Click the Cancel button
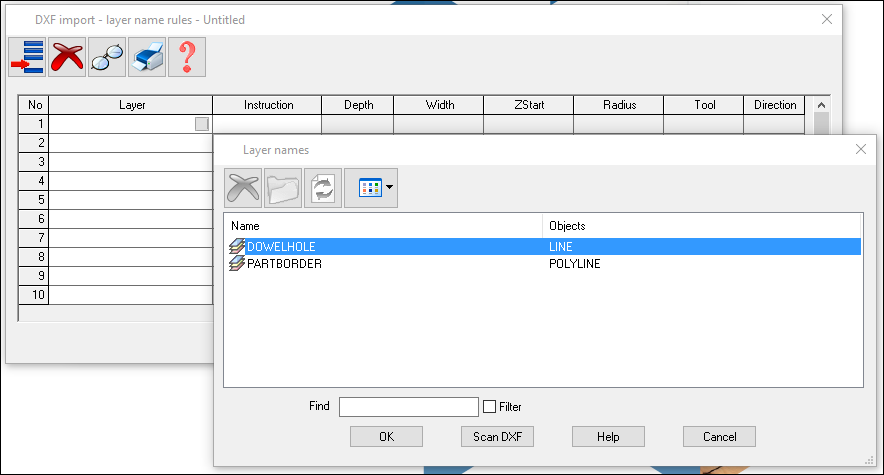Viewport: 884px width, 475px height. click(719, 437)
